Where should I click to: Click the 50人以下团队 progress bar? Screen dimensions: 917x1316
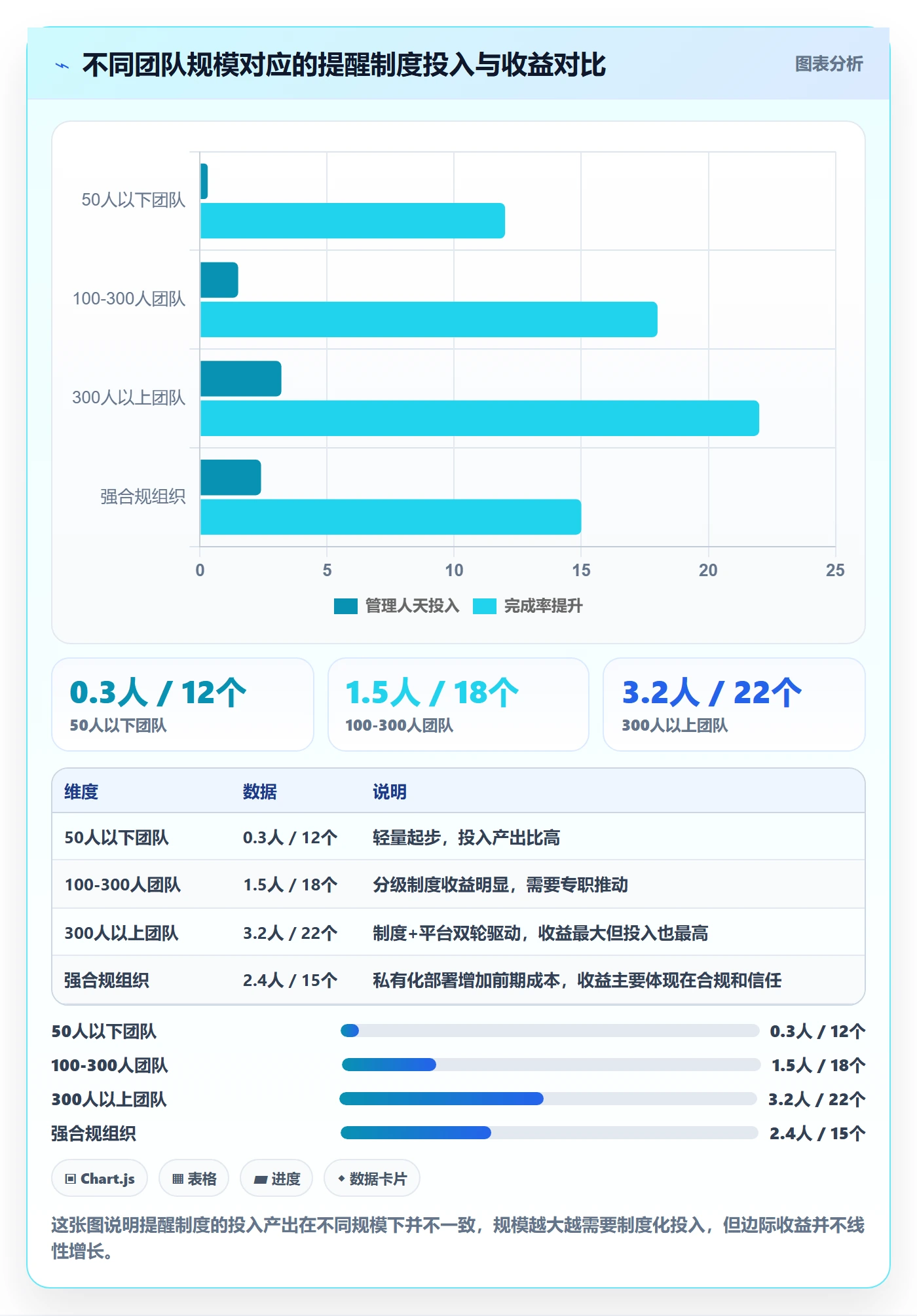click(550, 1031)
